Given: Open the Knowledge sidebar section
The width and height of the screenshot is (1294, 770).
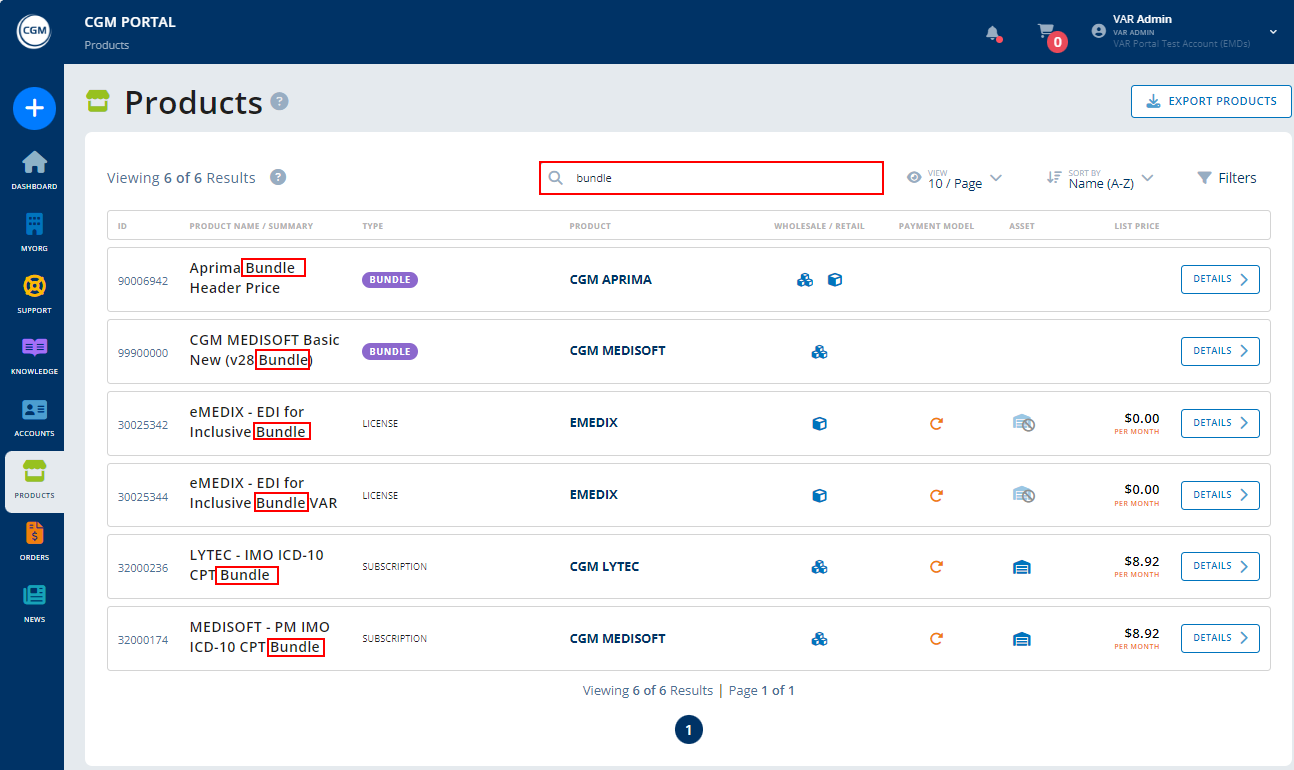Looking at the screenshot, I should [x=34, y=355].
